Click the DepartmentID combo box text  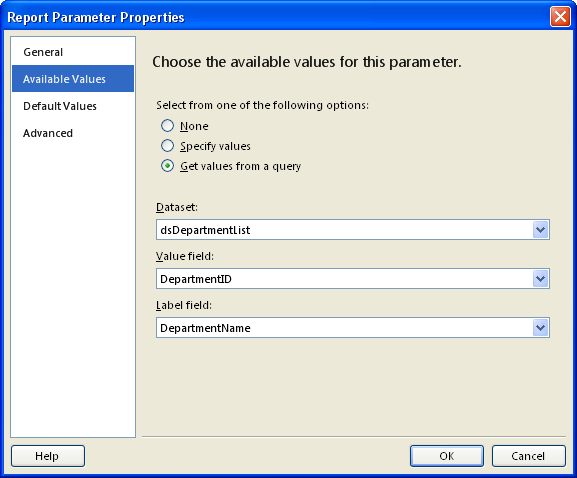coord(196,279)
